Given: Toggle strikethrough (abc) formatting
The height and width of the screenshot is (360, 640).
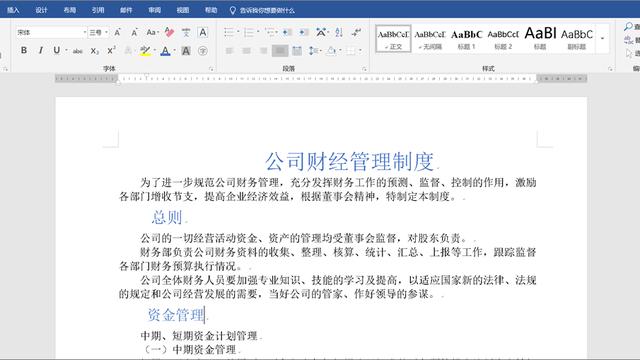Looking at the screenshot, I should click(x=78, y=51).
